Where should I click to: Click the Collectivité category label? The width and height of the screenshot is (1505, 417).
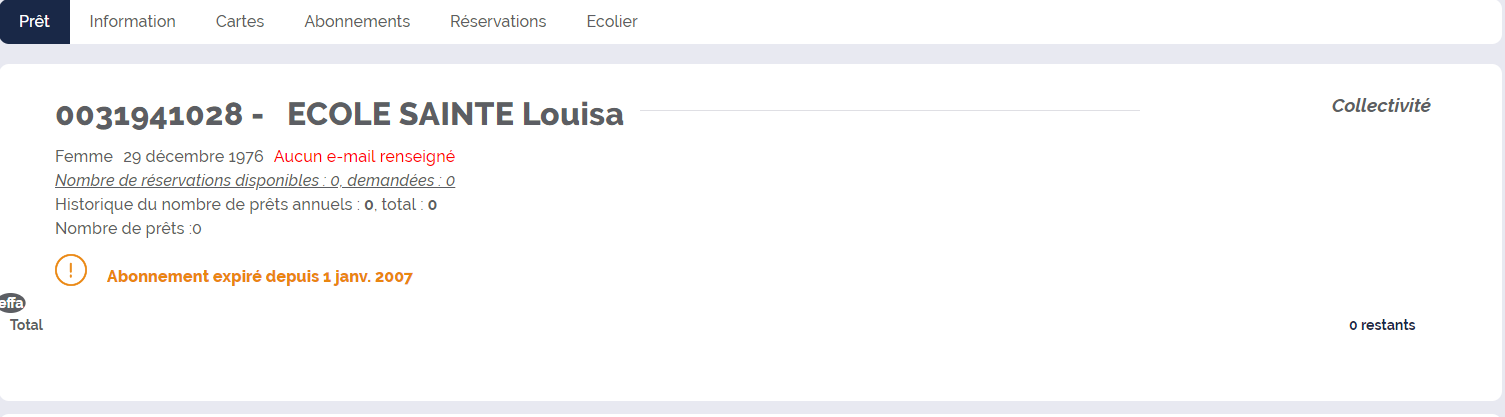[1381, 105]
